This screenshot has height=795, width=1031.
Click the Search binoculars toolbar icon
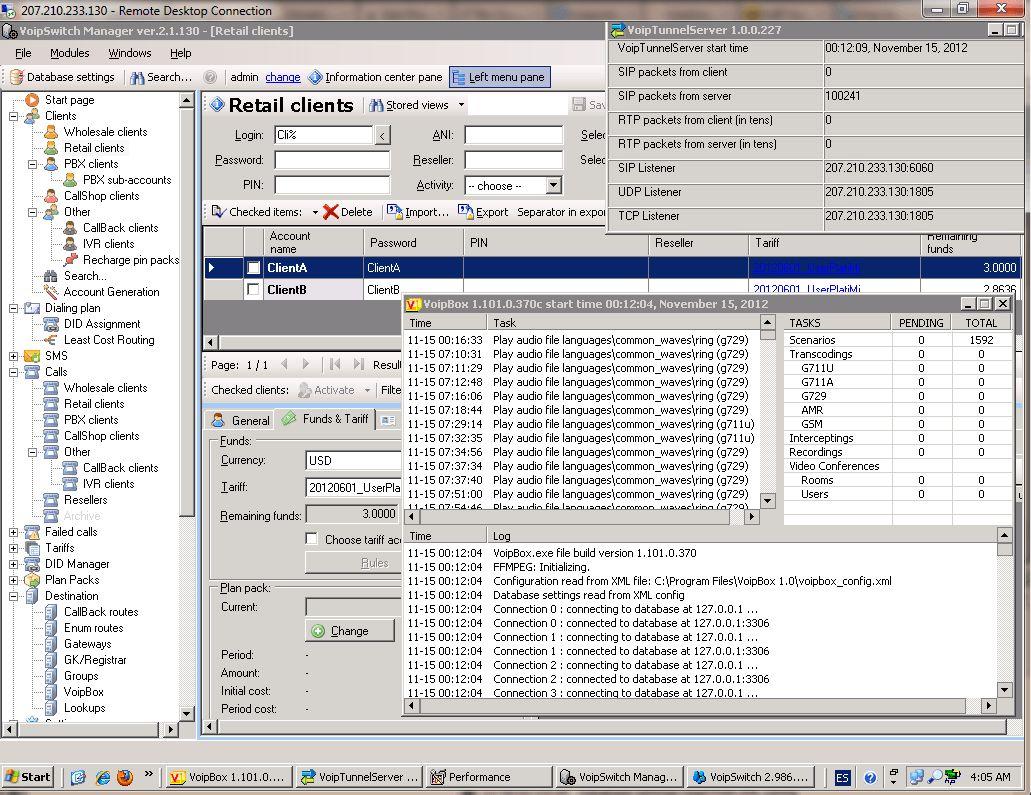(x=137, y=78)
